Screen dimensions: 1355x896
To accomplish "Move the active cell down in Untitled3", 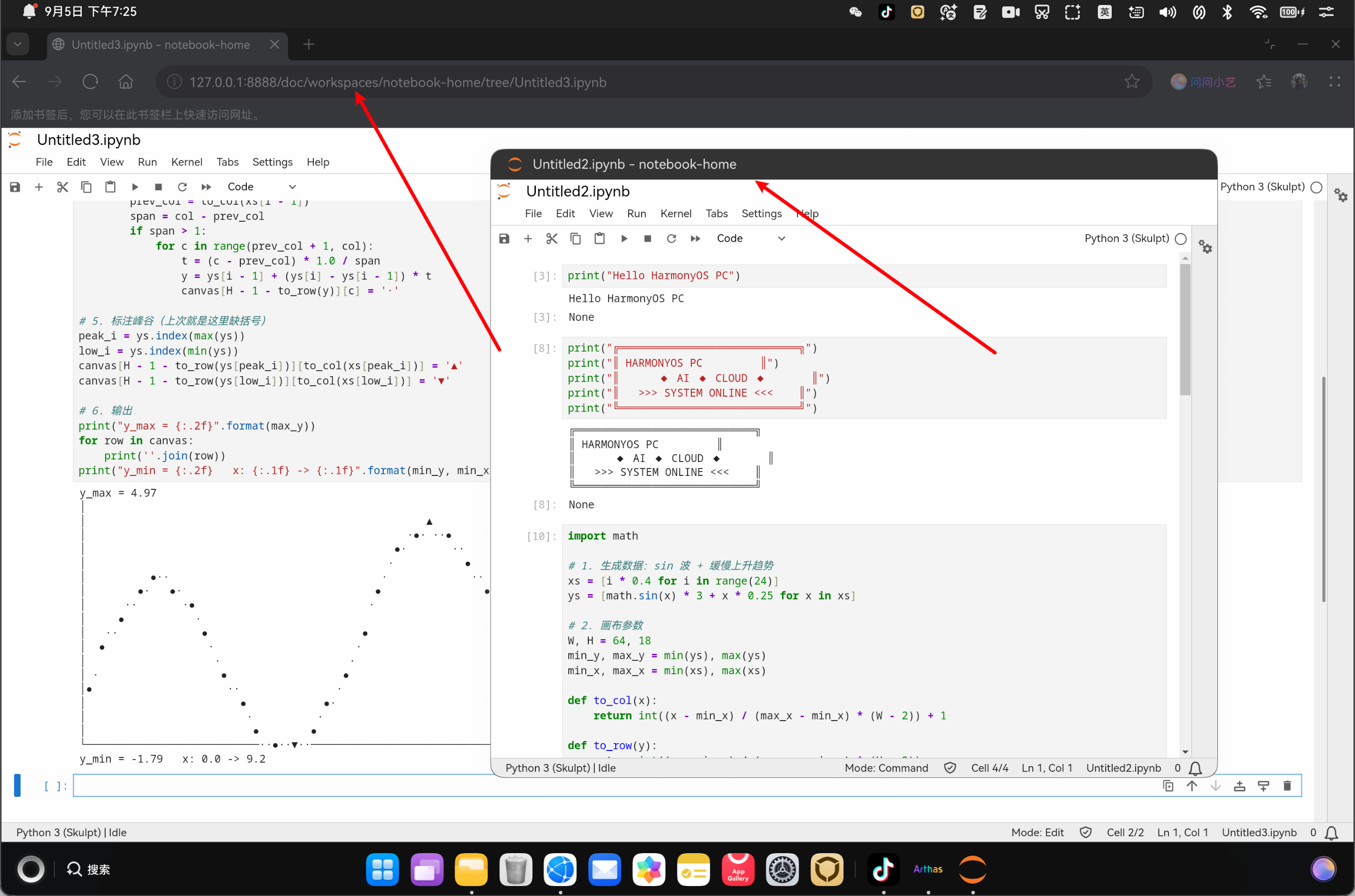I will click(x=1215, y=786).
